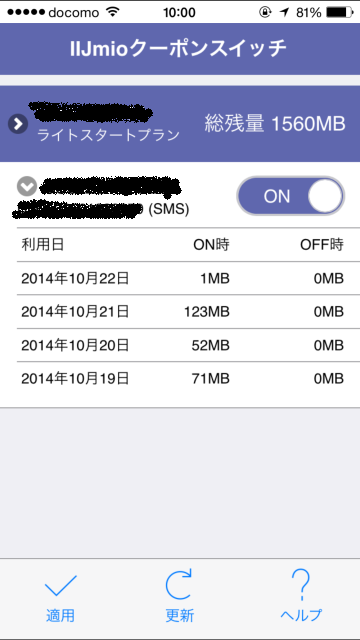The height and width of the screenshot is (640, 360).
Task: Tap the 2014年10月19日 71MB row
Action: click(182, 378)
